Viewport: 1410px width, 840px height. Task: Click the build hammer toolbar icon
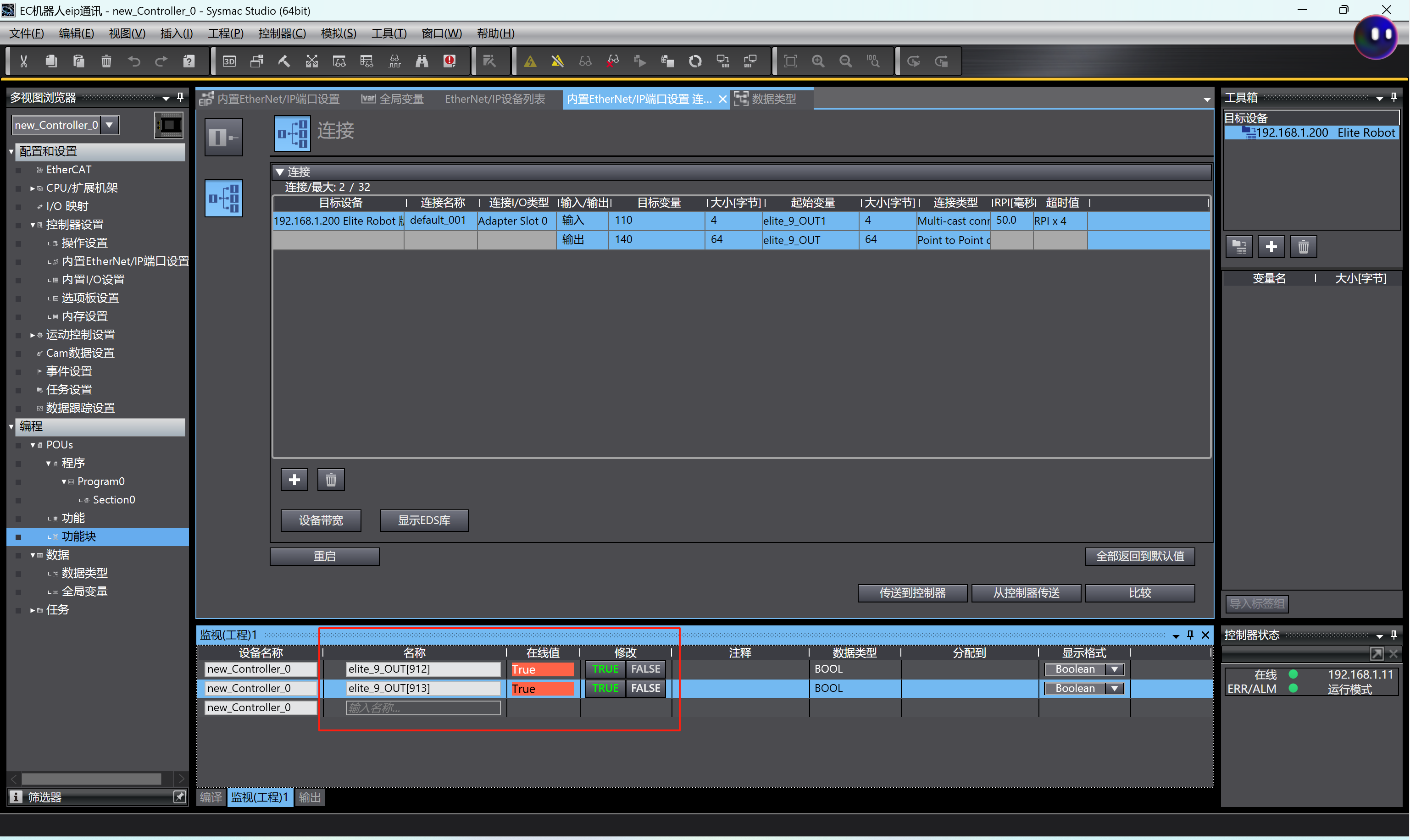284,61
